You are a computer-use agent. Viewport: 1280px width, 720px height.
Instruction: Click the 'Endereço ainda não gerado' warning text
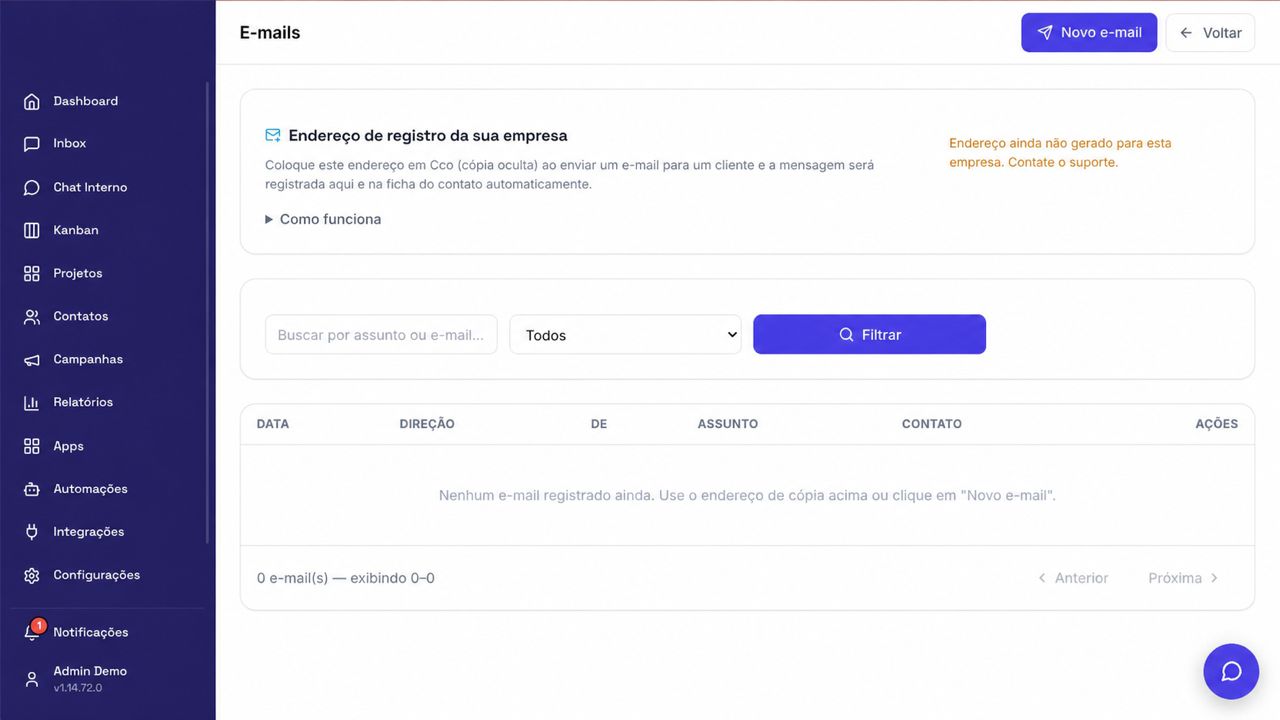(x=1060, y=152)
